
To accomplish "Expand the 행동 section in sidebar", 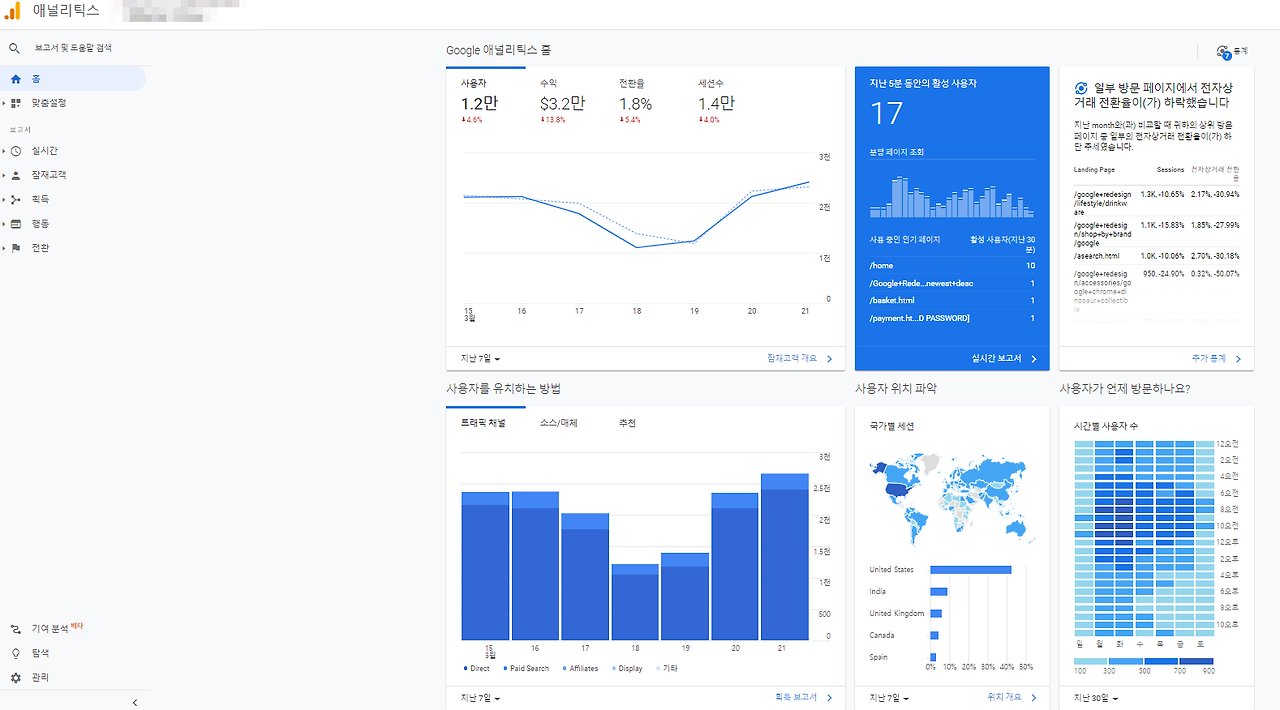I will (x=40, y=224).
